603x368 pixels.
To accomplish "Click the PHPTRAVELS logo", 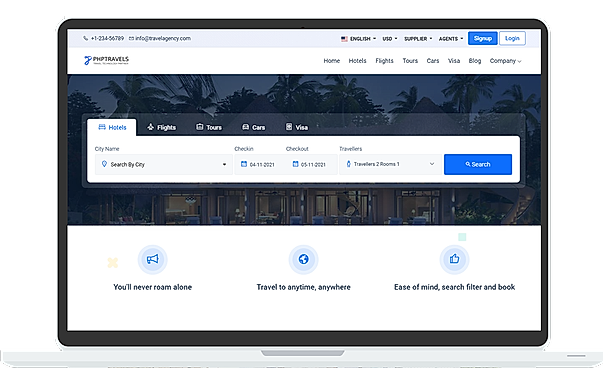I will [107, 60].
